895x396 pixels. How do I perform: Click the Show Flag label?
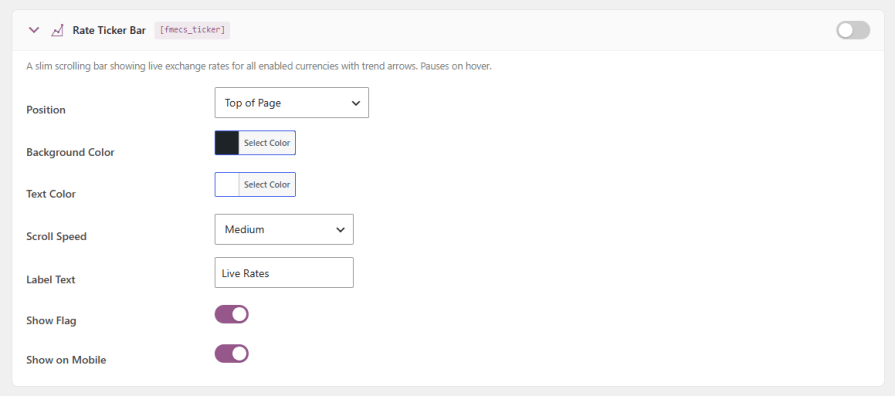point(51,321)
